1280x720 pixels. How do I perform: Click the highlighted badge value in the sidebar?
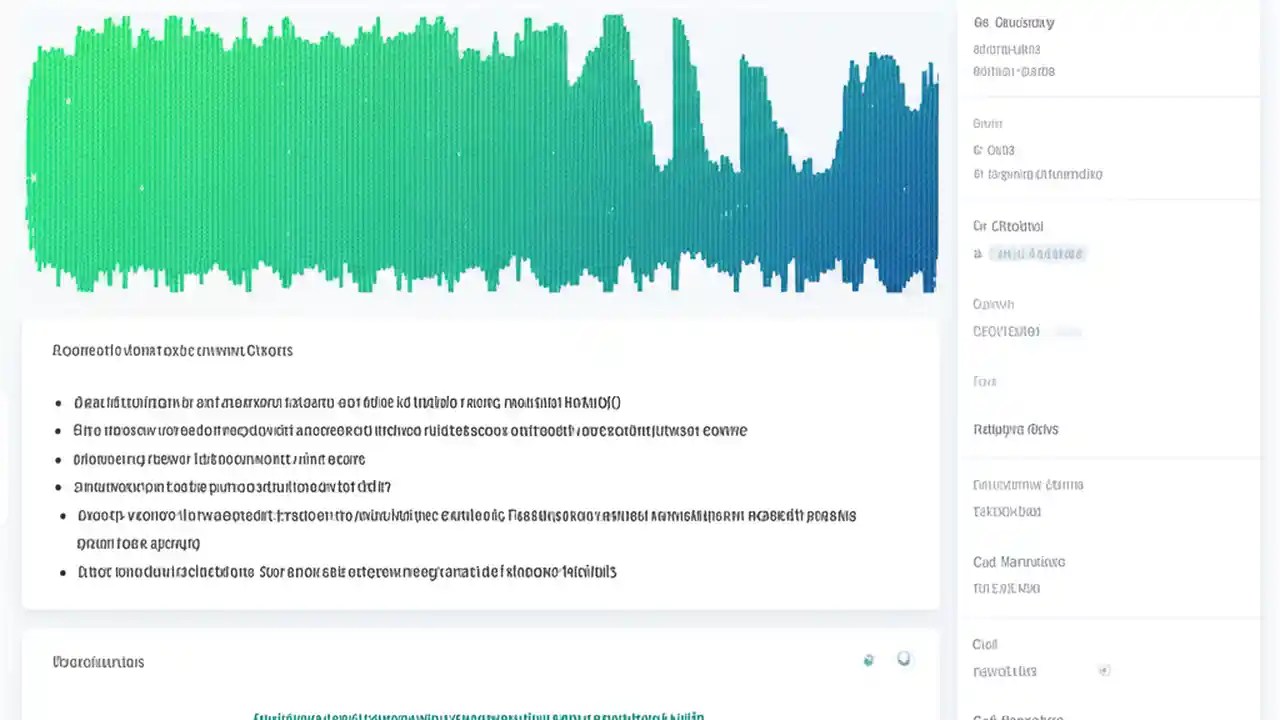pos(1037,254)
